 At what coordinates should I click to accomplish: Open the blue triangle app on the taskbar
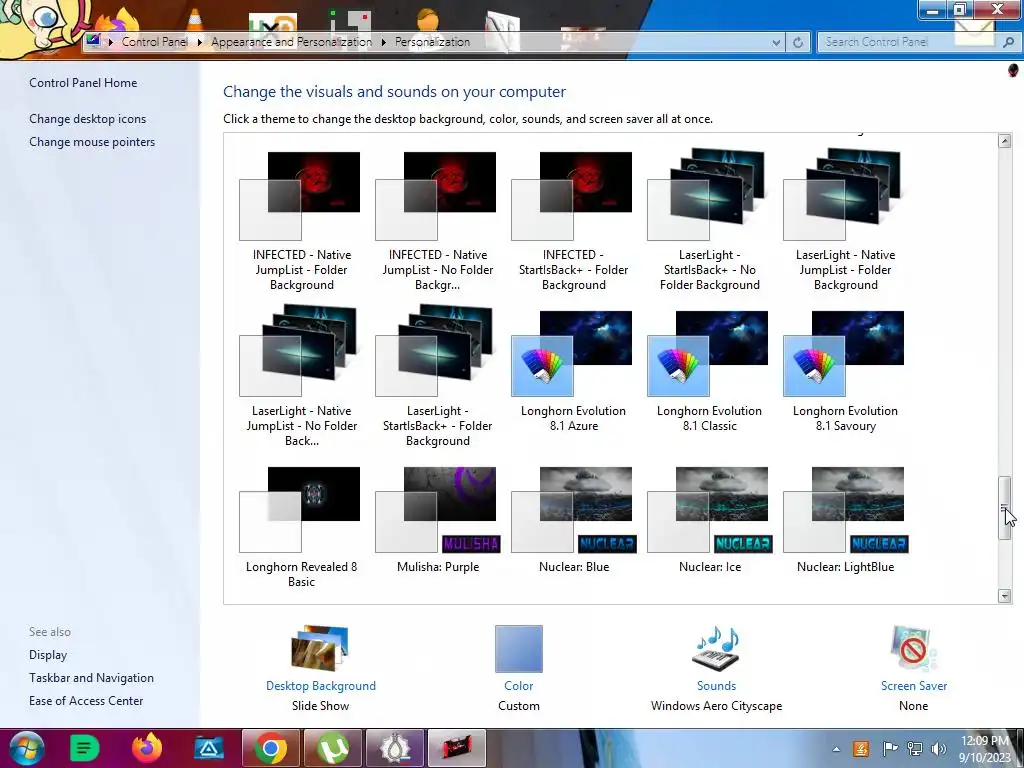[209, 748]
